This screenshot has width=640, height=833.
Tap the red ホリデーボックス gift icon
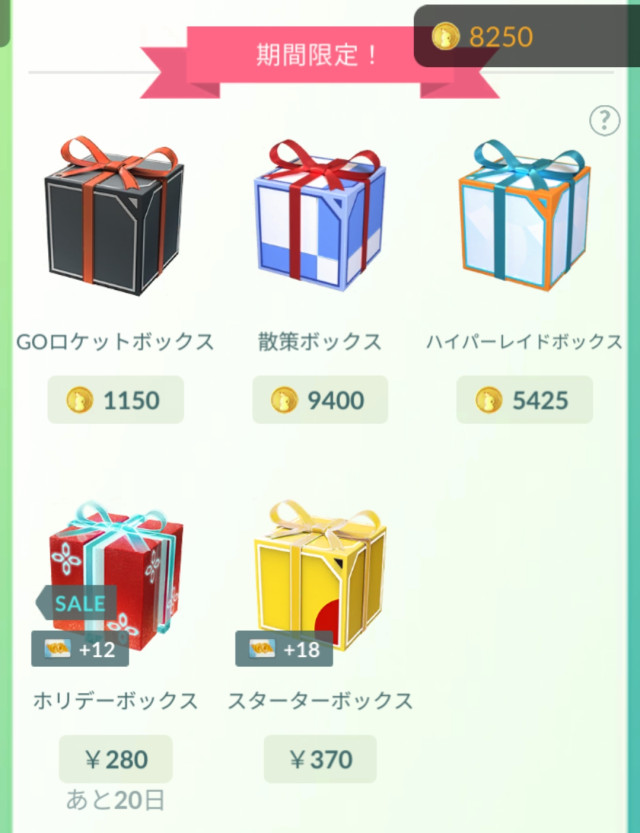[113, 576]
